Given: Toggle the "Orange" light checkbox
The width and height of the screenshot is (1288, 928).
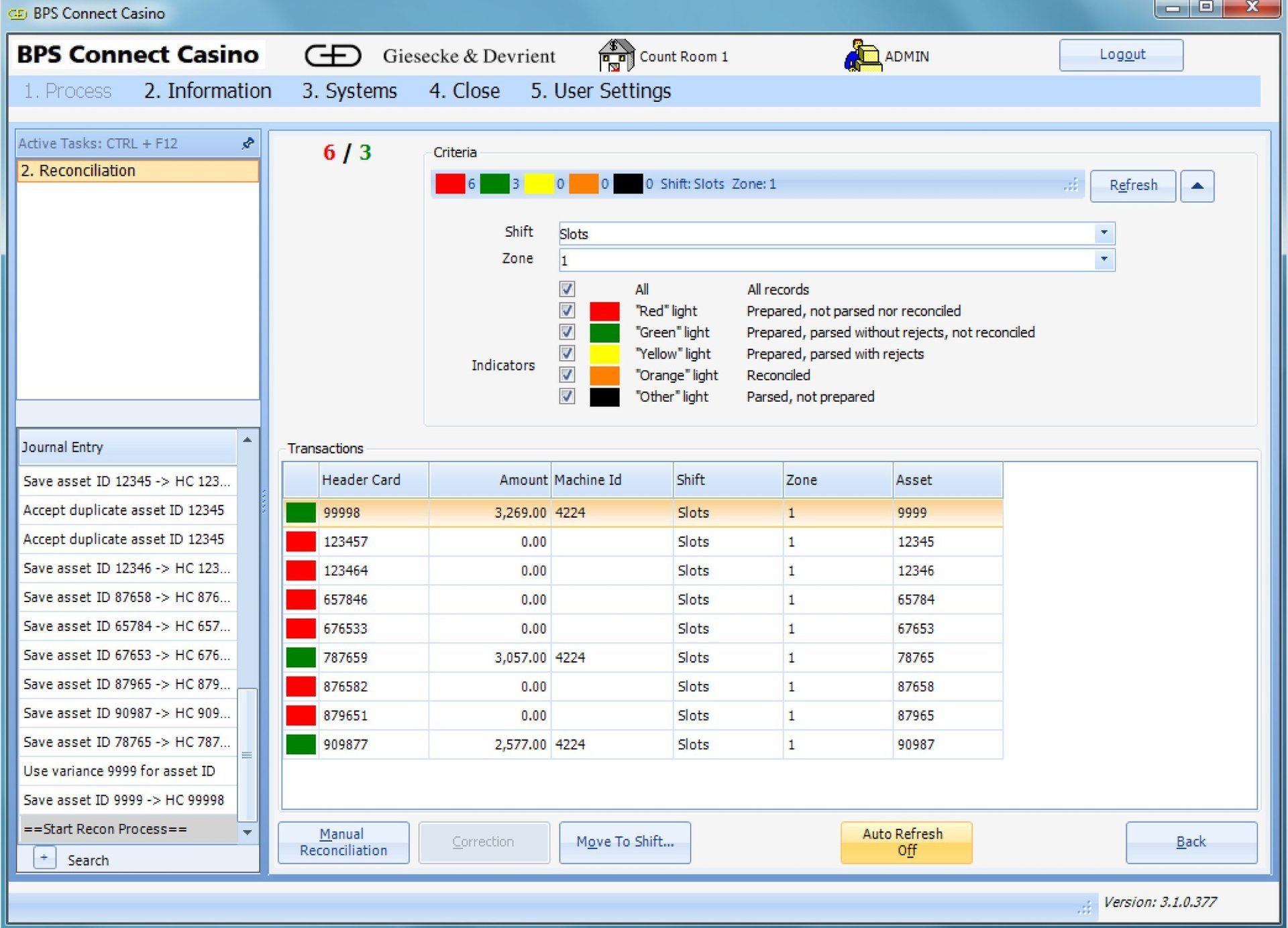Looking at the screenshot, I should (567, 375).
